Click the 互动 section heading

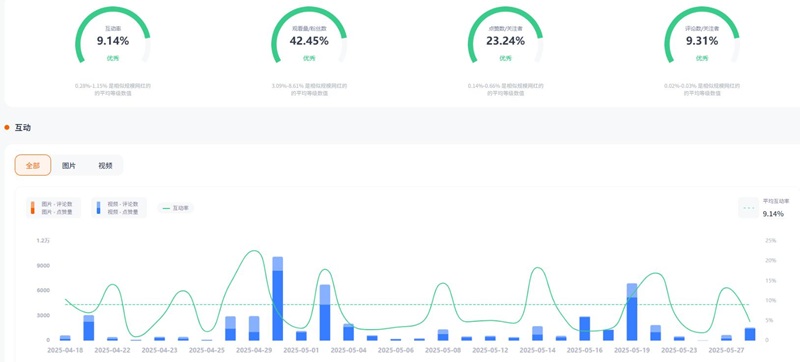click(22, 127)
